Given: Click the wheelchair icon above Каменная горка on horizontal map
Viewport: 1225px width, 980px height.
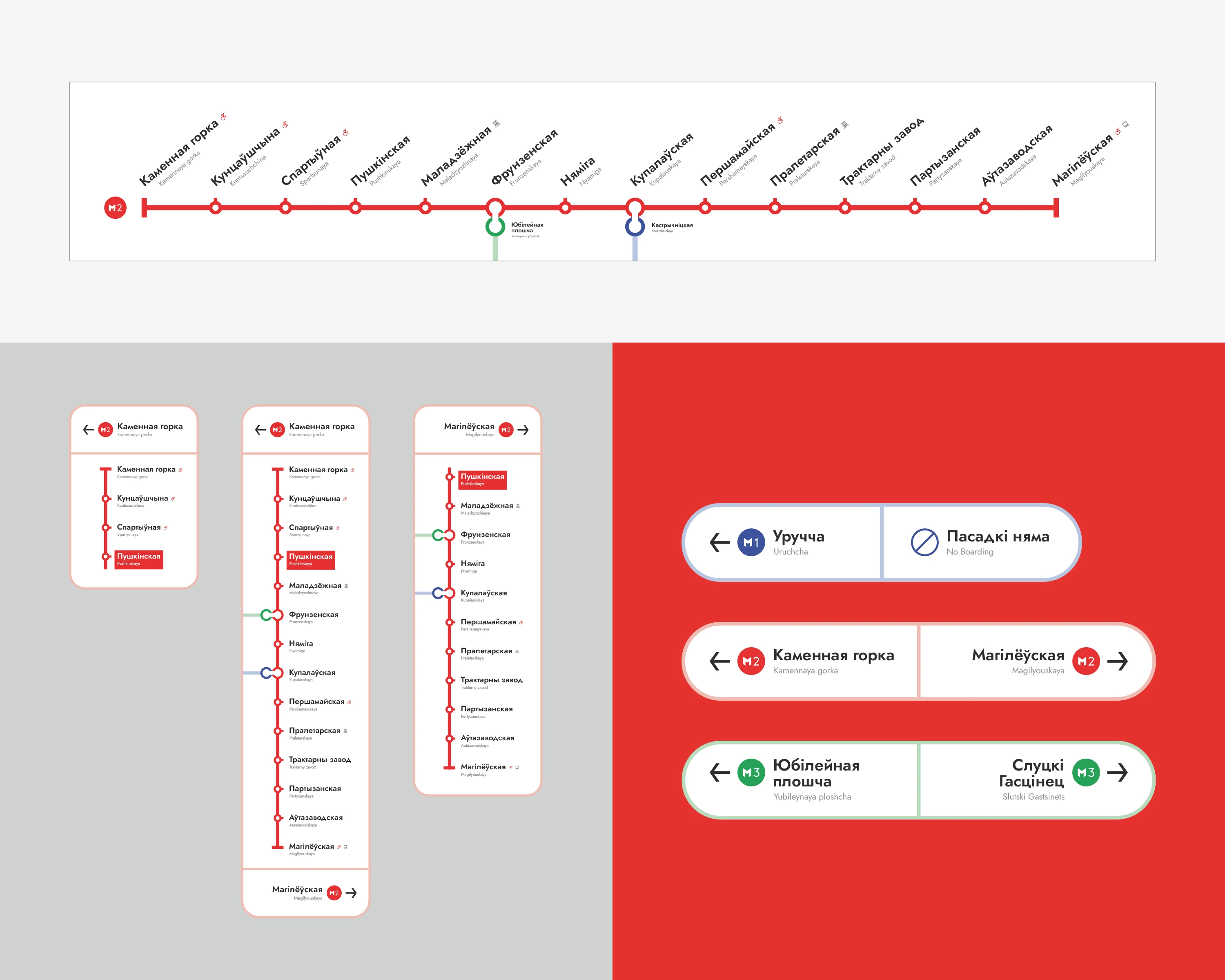Looking at the screenshot, I should point(223,117).
